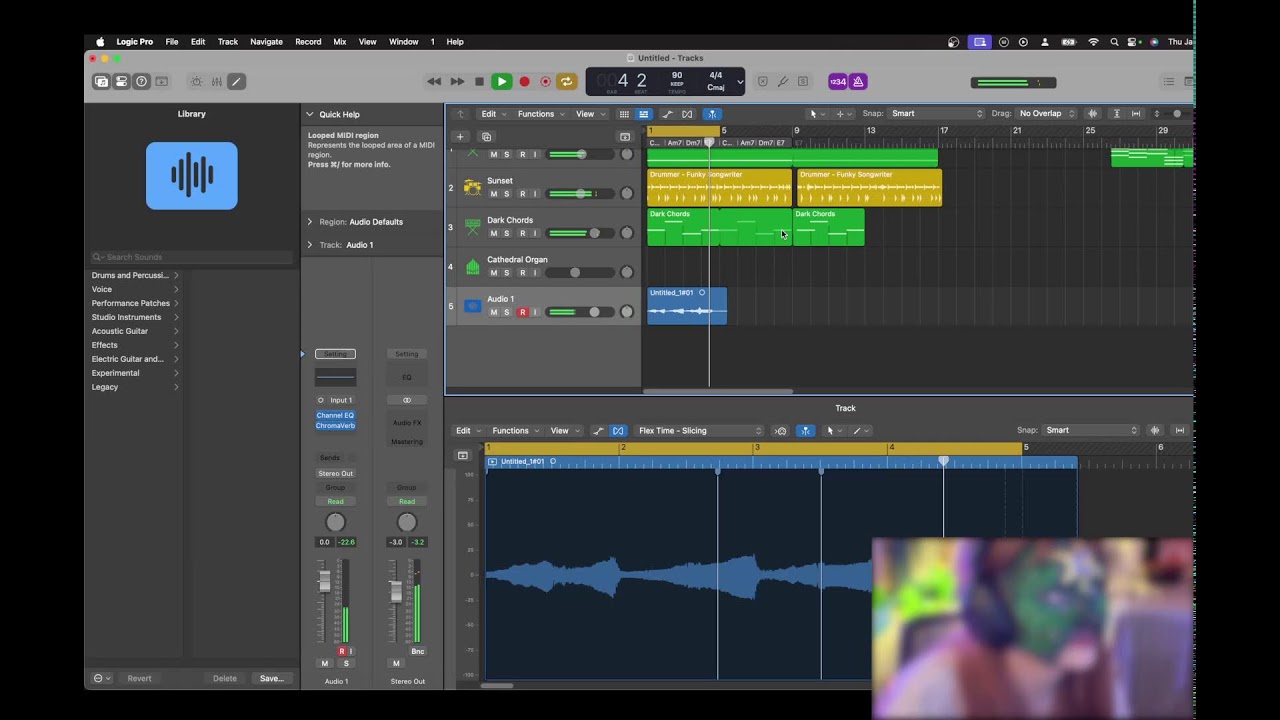Screen dimensions: 1280x720
Task: Toggle the Editors pencil icon
Action: (x=236, y=82)
